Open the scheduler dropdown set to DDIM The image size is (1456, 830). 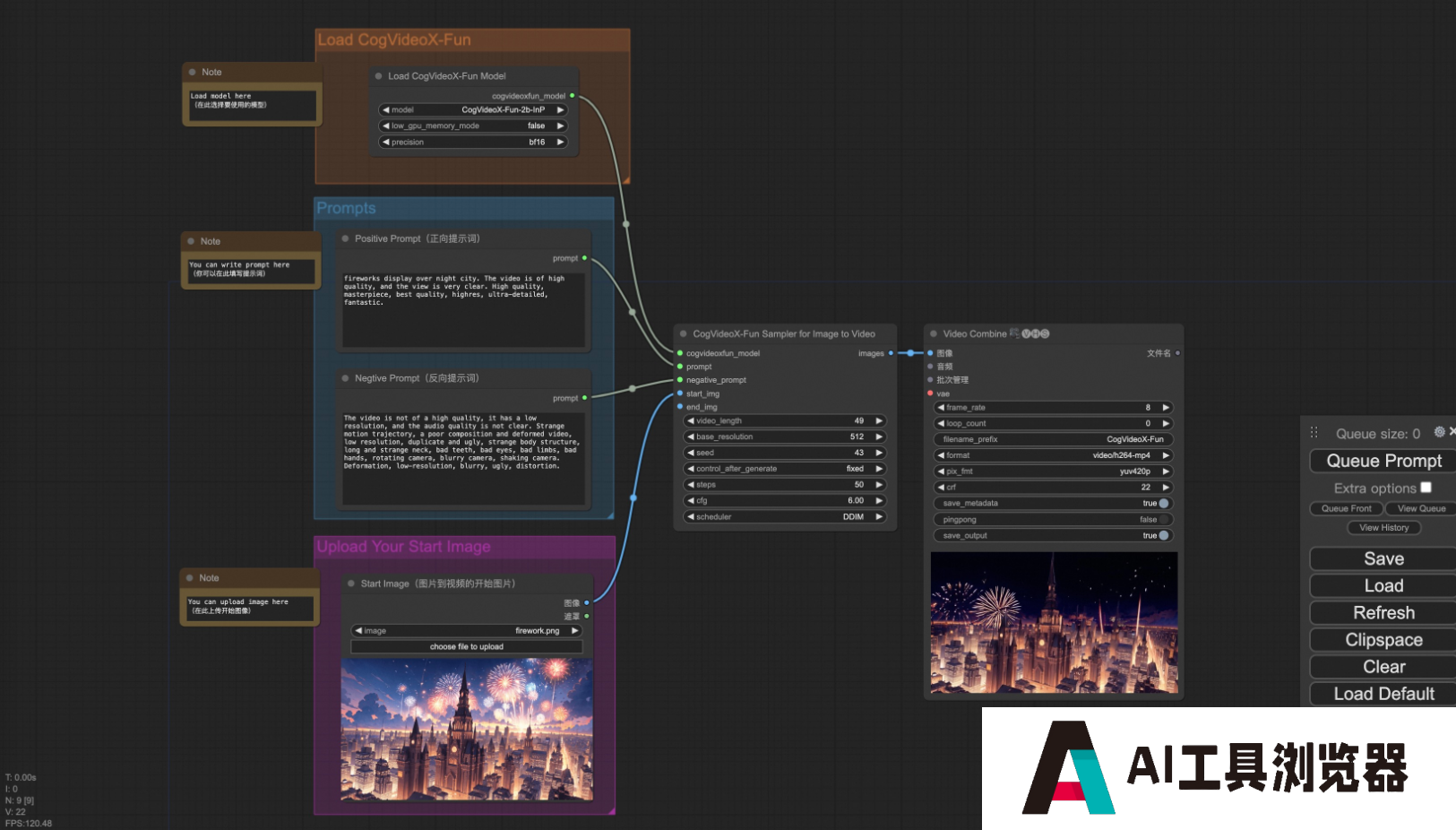785,517
